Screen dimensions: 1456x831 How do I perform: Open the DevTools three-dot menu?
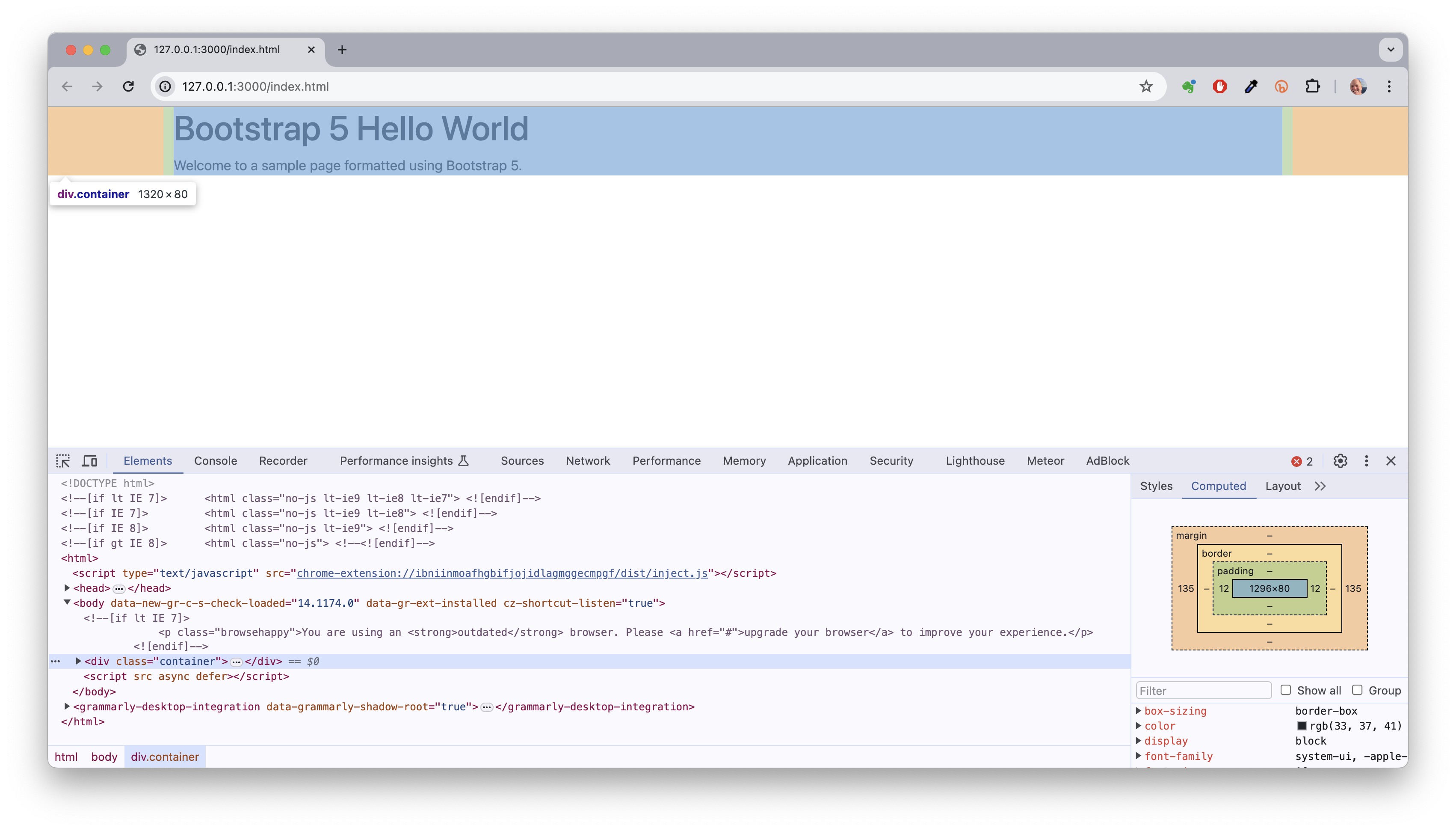pos(1367,460)
